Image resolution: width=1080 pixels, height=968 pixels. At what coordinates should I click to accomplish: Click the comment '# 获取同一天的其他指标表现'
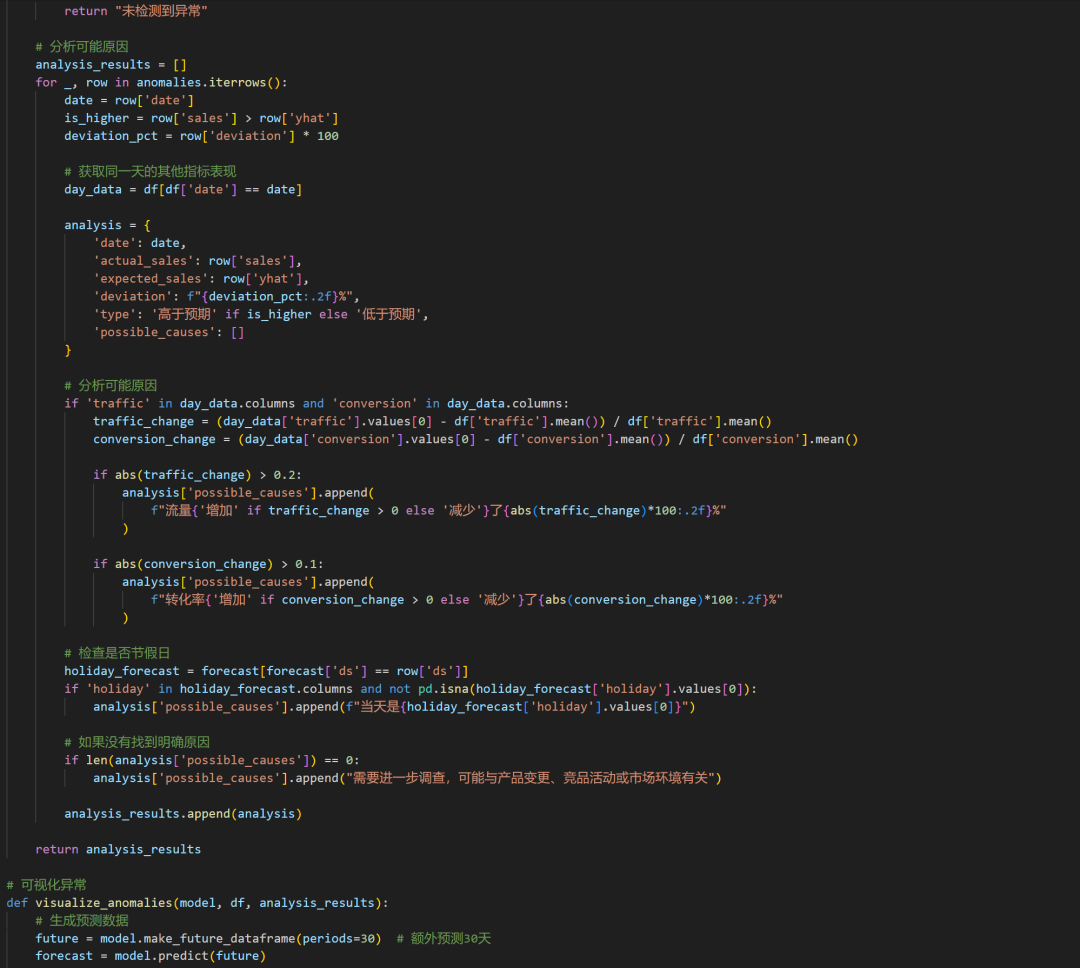pyautogui.click(x=150, y=172)
